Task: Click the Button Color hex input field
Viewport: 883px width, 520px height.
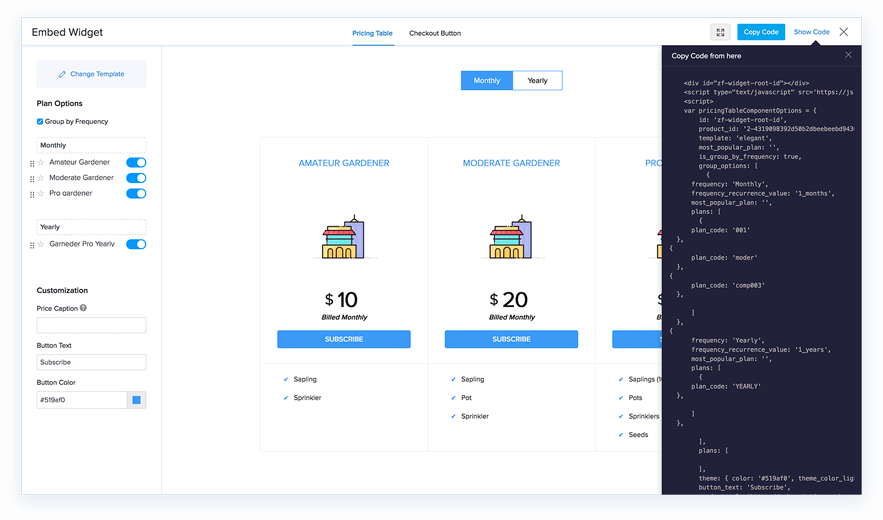Action: point(82,400)
